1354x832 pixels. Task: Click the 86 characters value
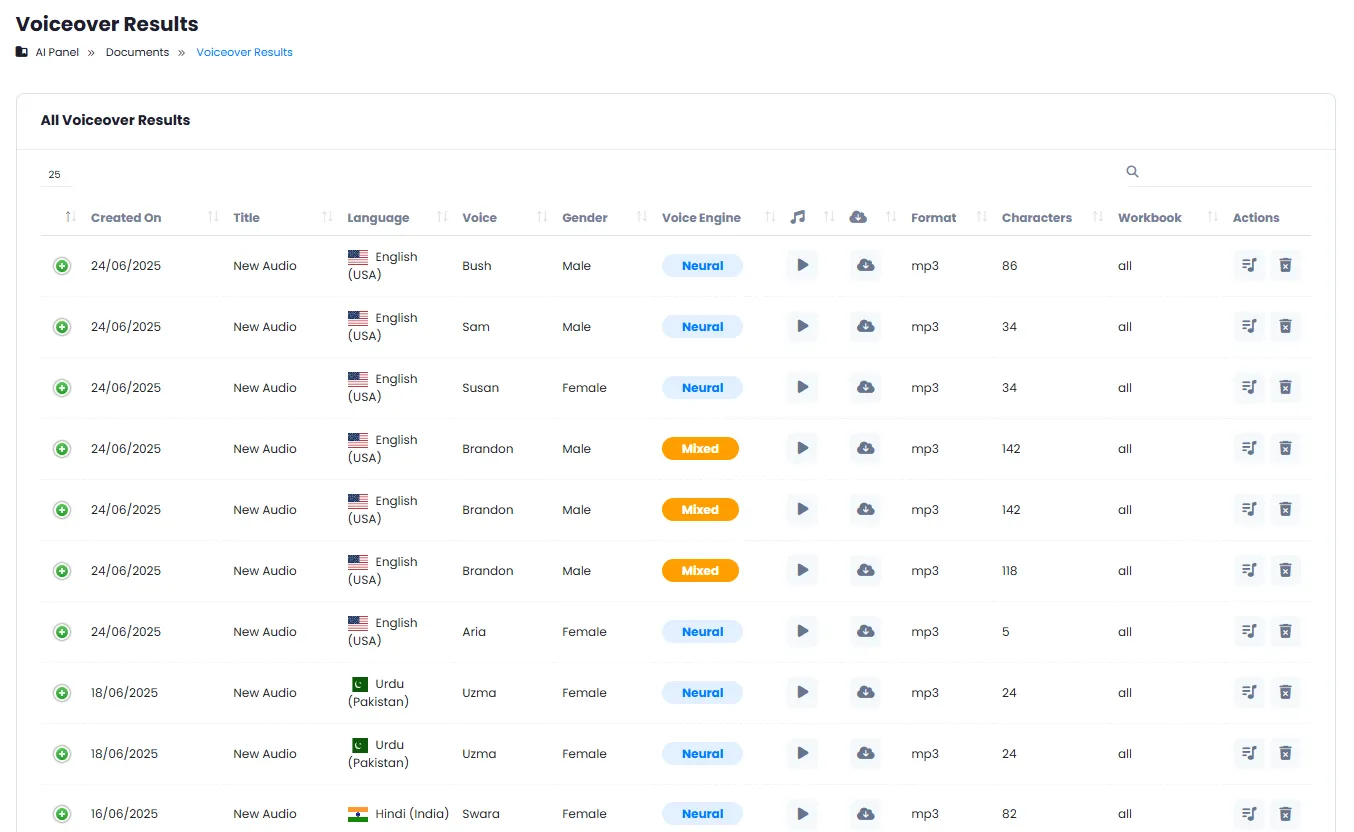point(1009,266)
